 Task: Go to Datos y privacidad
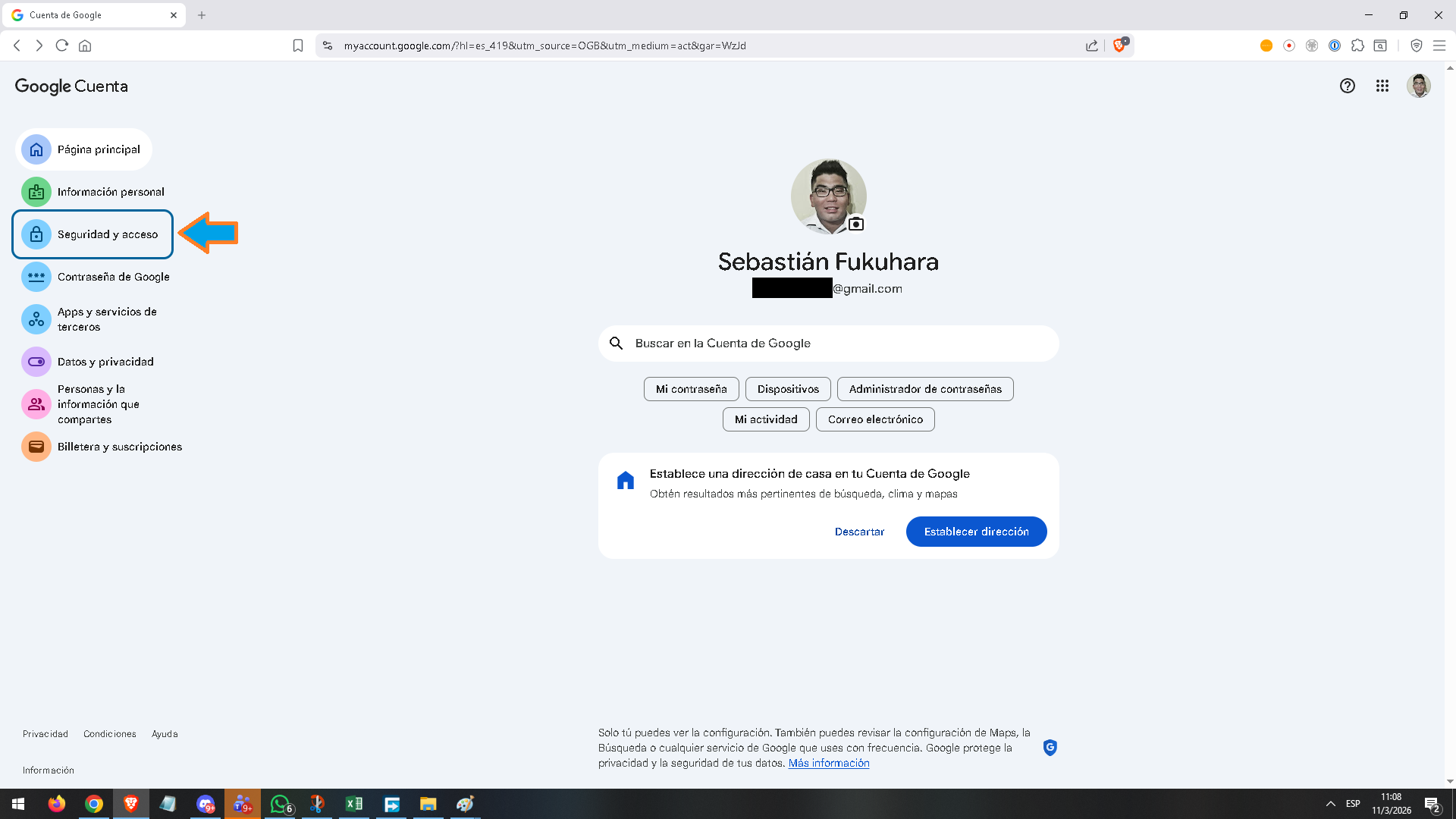[x=105, y=362]
